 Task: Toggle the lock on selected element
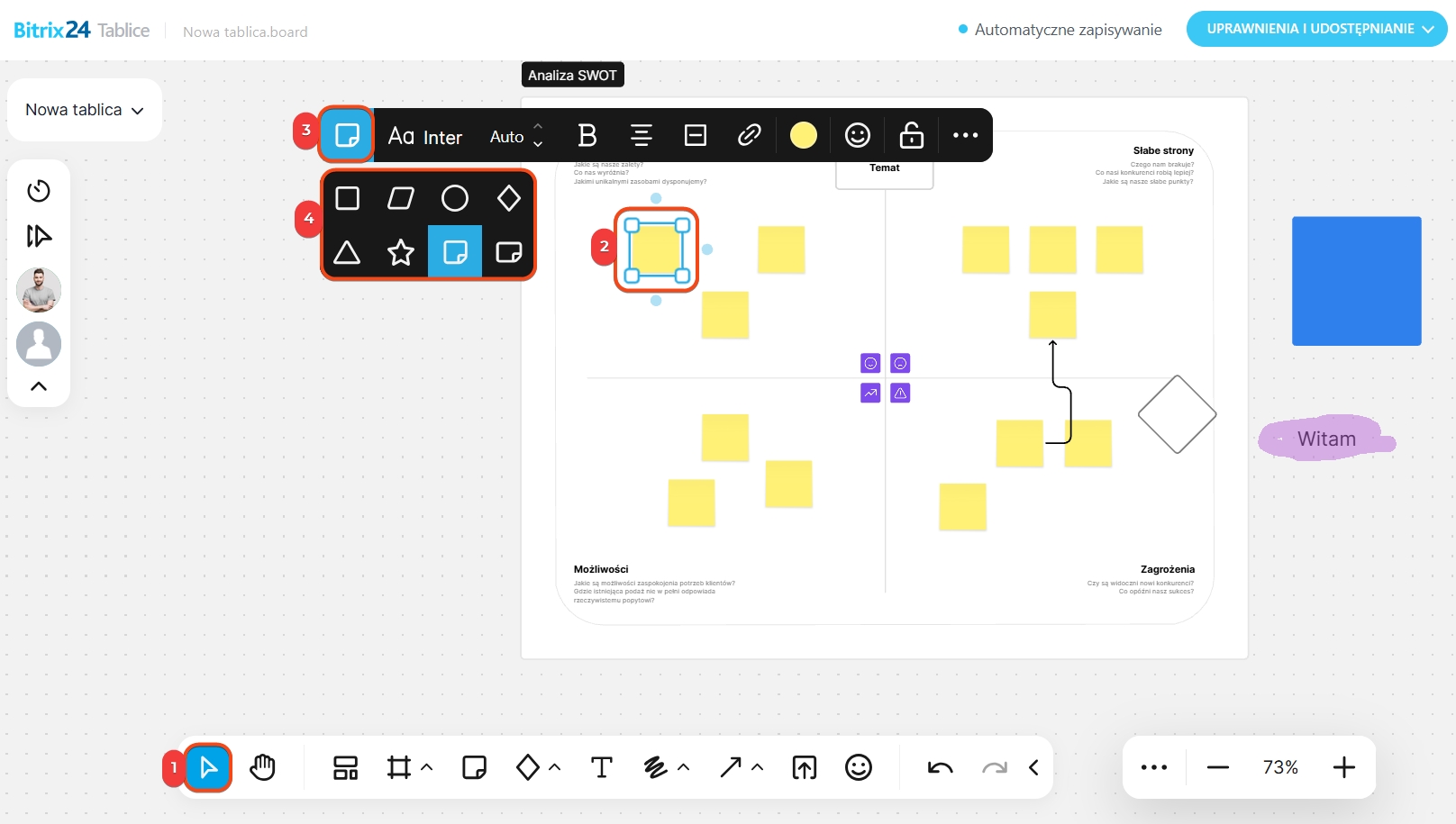(911, 135)
